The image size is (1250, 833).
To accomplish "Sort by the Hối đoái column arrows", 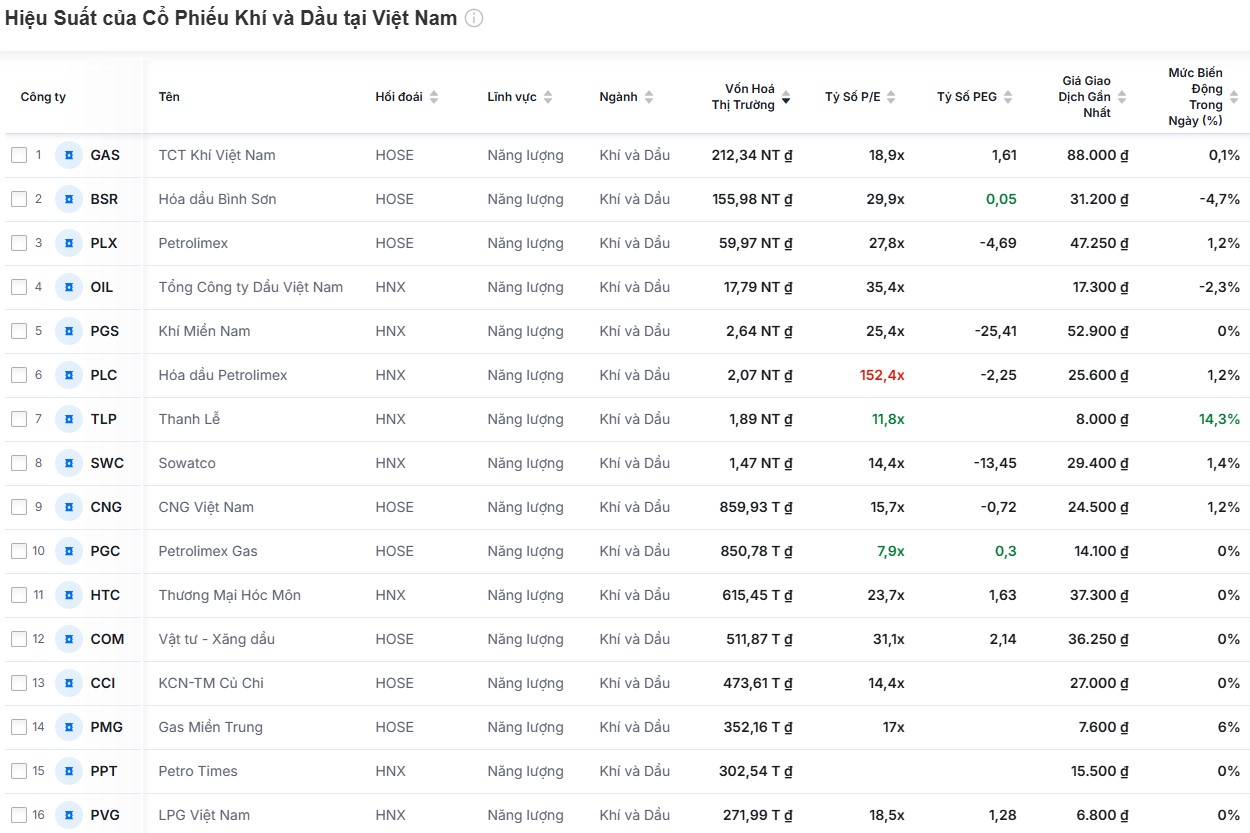I will coord(434,97).
